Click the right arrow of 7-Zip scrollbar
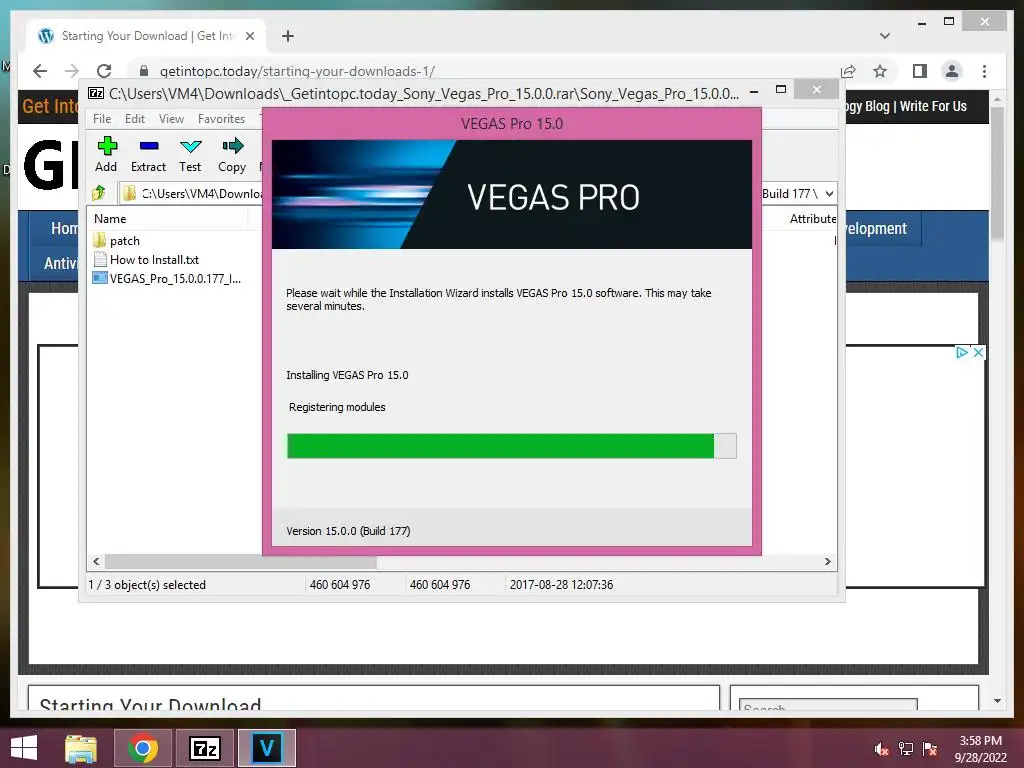 tap(827, 562)
